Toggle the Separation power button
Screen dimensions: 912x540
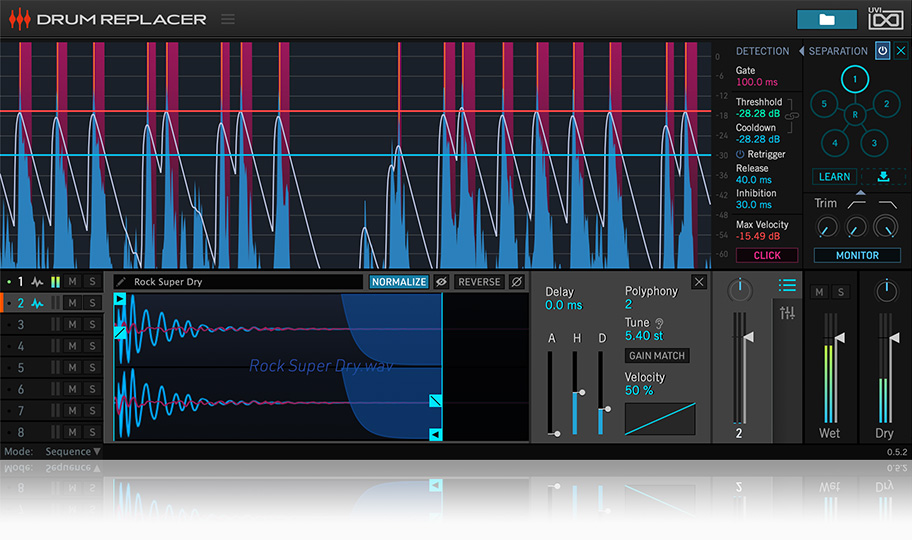882,51
